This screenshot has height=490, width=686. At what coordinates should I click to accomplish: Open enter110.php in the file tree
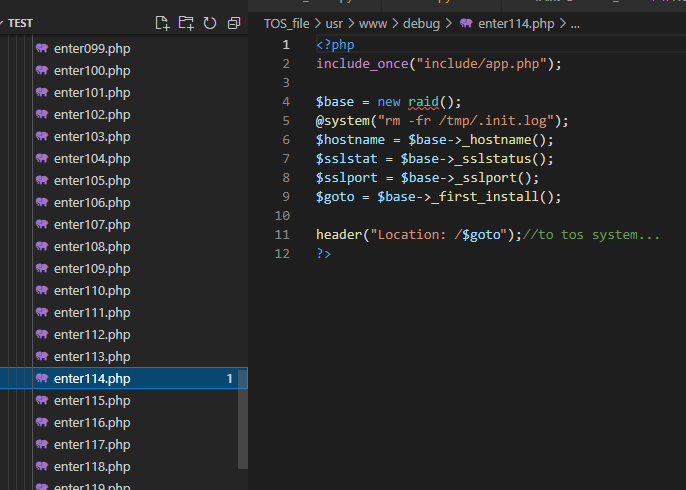pyautogui.click(x=124, y=290)
